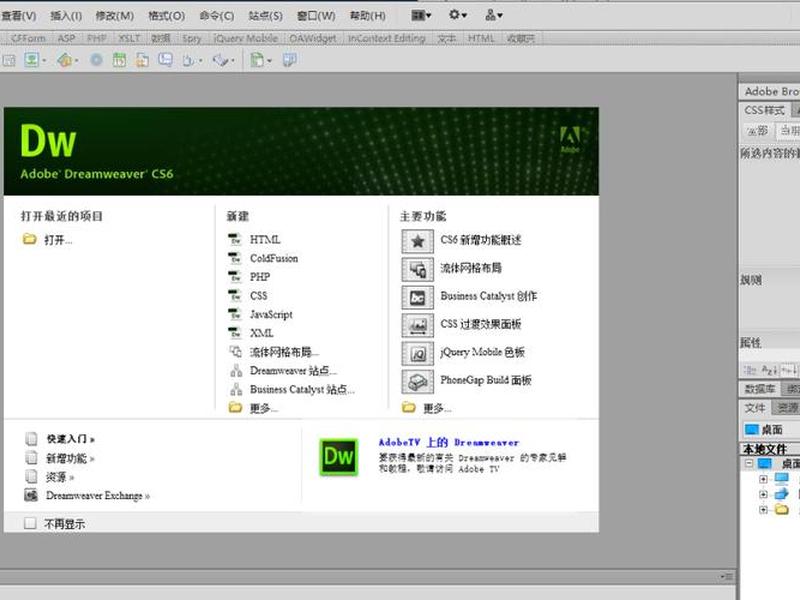Open the gear Extend Dreamweaver dropdown
This screenshot has height=600, width=800.
pos(458,15)
